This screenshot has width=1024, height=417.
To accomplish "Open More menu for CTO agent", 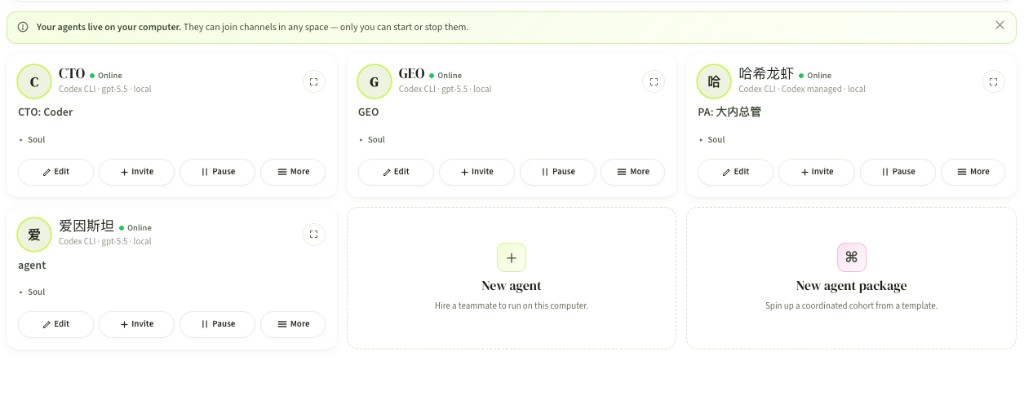I will [293, 172].
